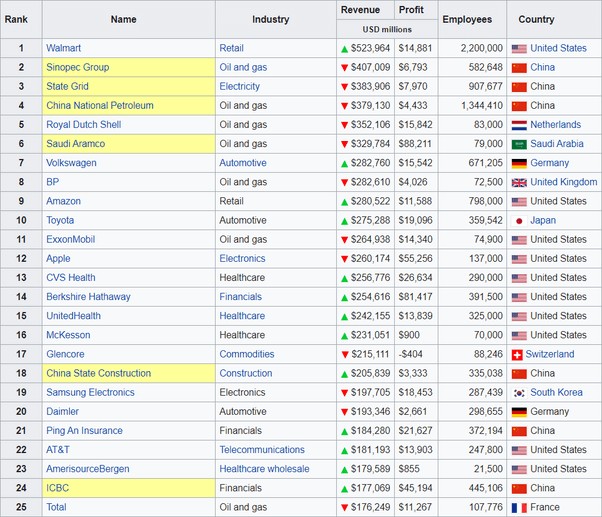Click the red down arrow beside $197,705

[x=344, y=393]
